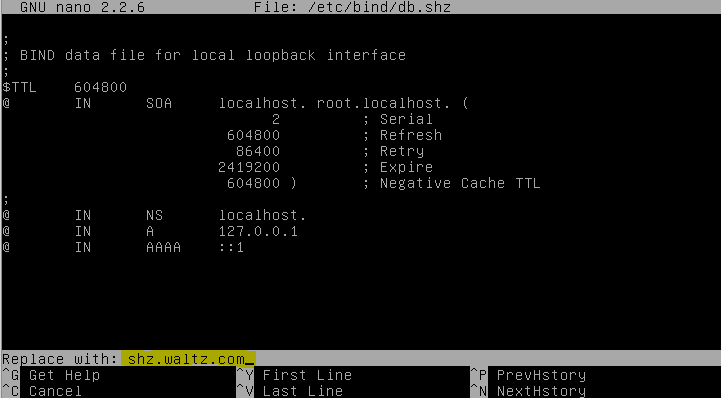Click the ^P key hint
The height and width of the screenshot is (398, 721).
(479, 375)
